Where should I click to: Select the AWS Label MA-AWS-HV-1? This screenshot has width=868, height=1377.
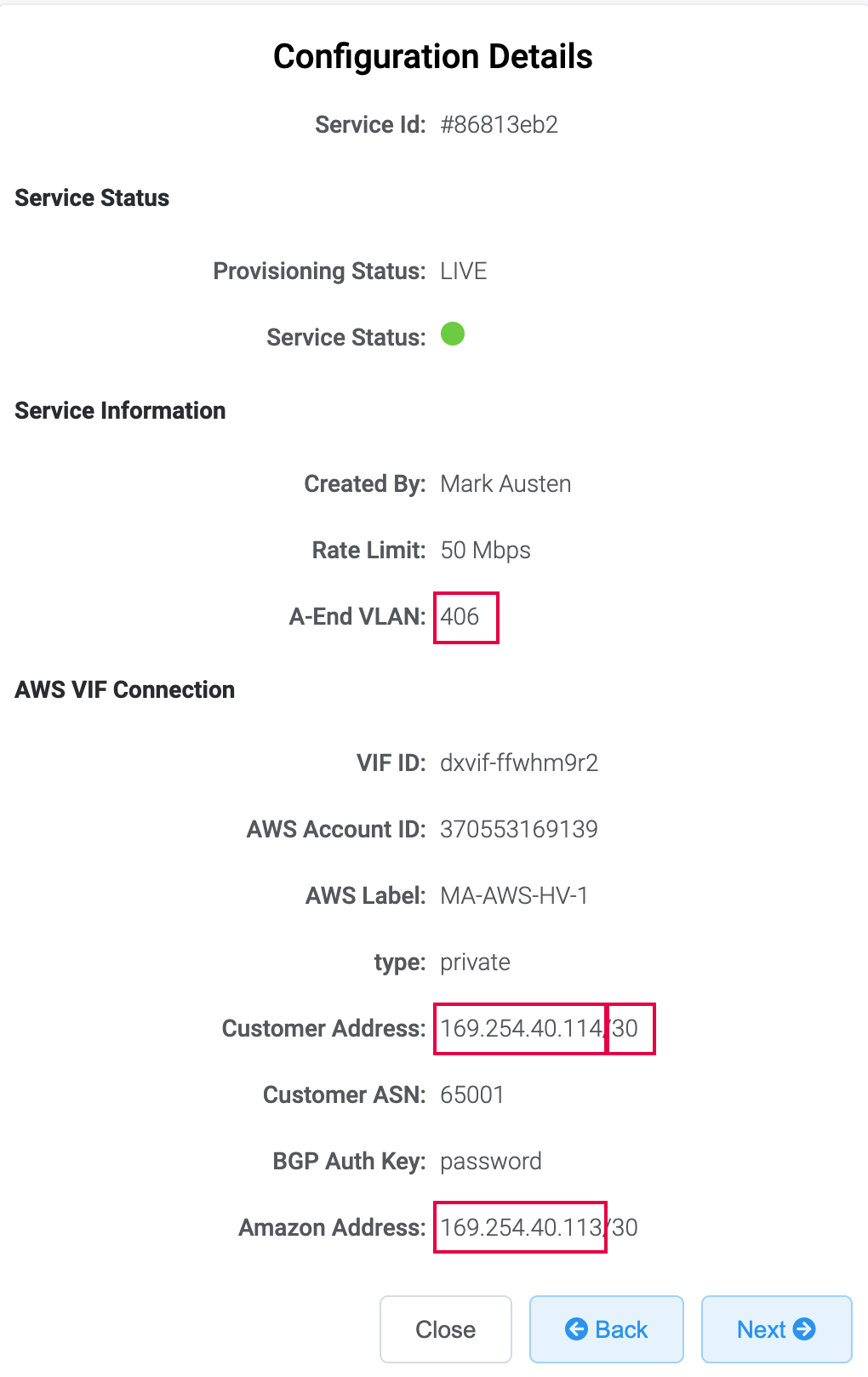[x=514, y=895]
